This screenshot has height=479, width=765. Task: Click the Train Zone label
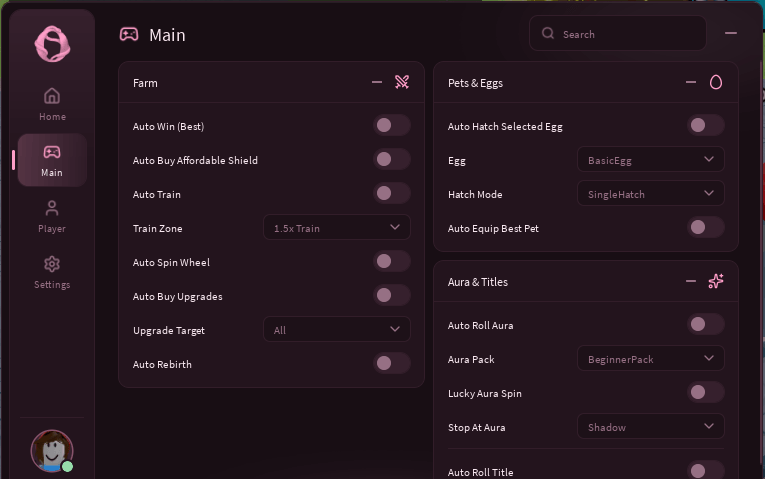[x=158, y=228]
